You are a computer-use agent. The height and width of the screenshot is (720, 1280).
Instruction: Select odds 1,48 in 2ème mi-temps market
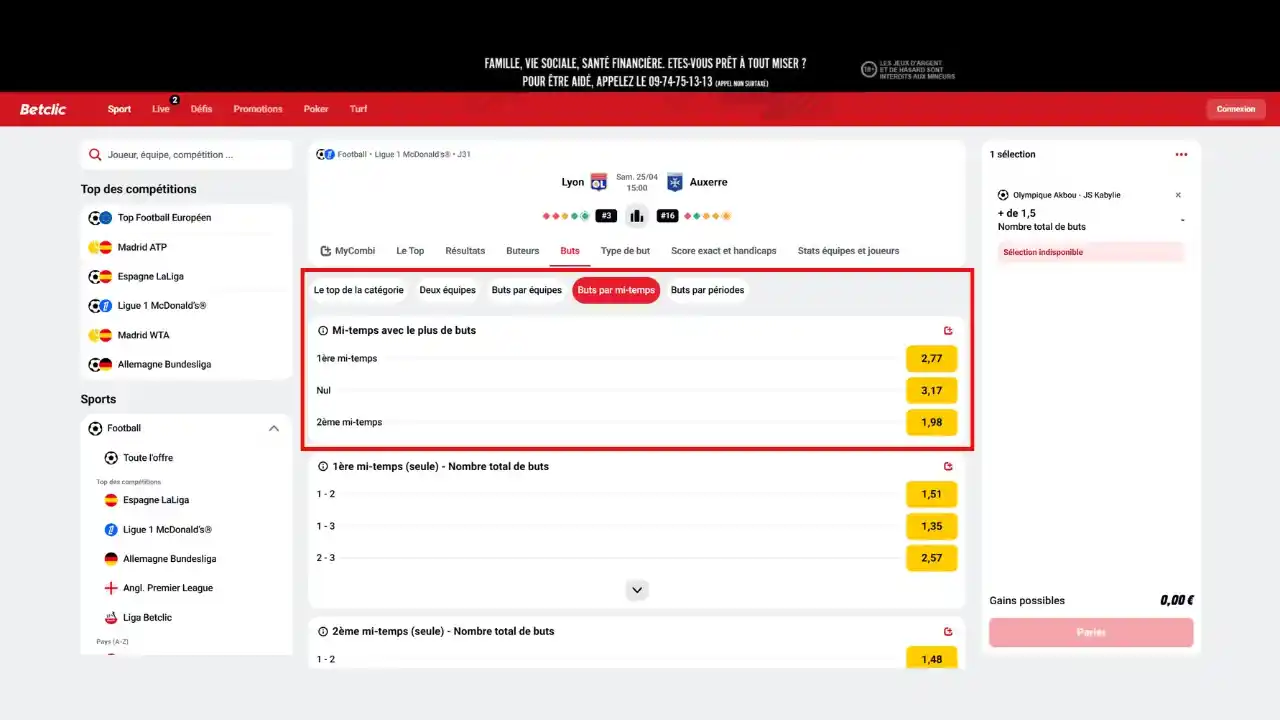pyautogui.click(x=931, y=658)
